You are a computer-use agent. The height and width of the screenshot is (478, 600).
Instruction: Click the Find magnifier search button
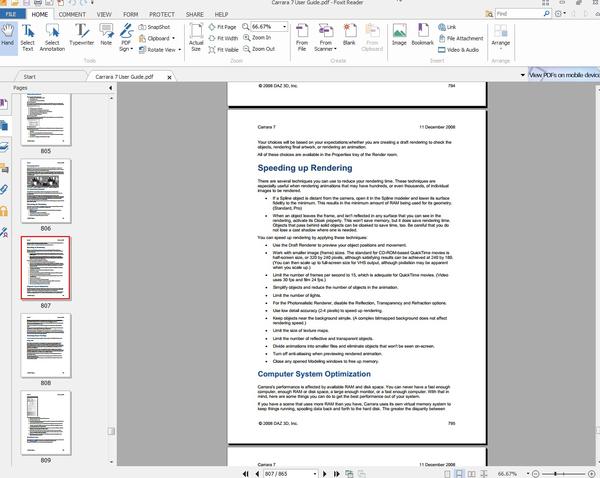(547, 13)
